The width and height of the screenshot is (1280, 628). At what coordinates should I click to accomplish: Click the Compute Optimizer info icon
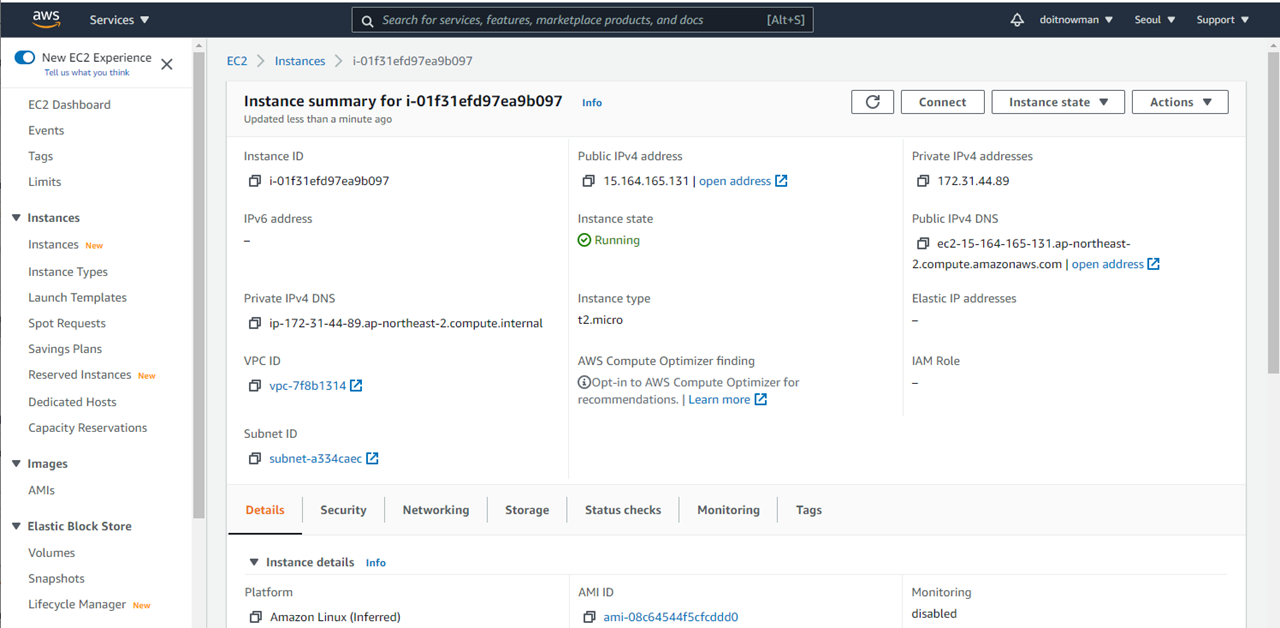coord(584,382)
